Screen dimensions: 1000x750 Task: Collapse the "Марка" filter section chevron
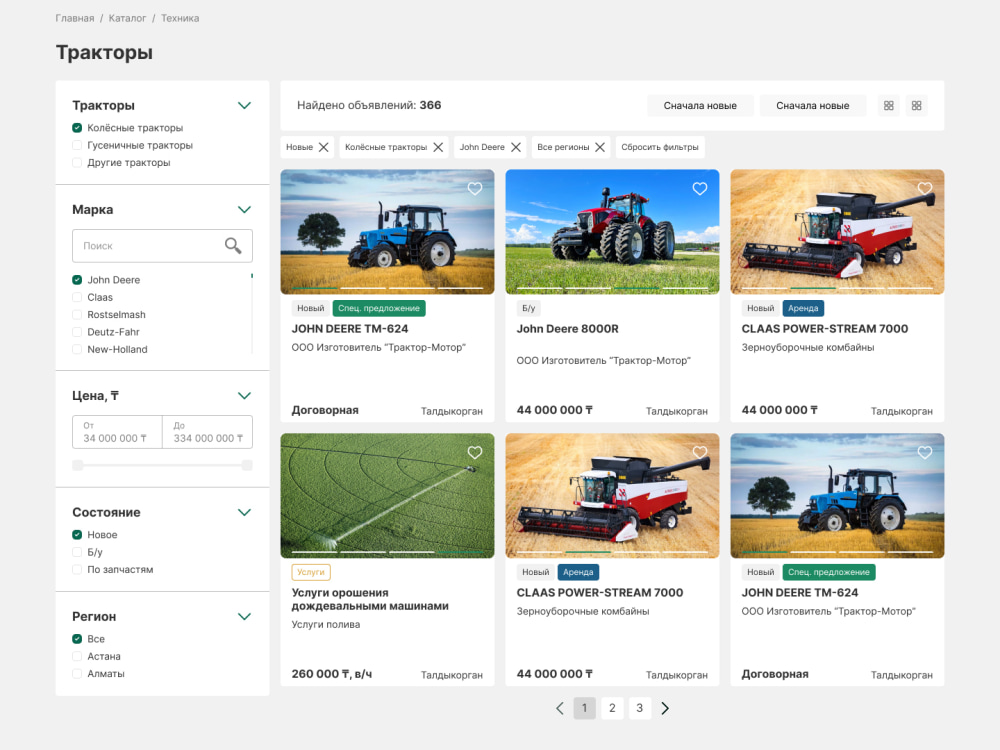coord(244,210)
